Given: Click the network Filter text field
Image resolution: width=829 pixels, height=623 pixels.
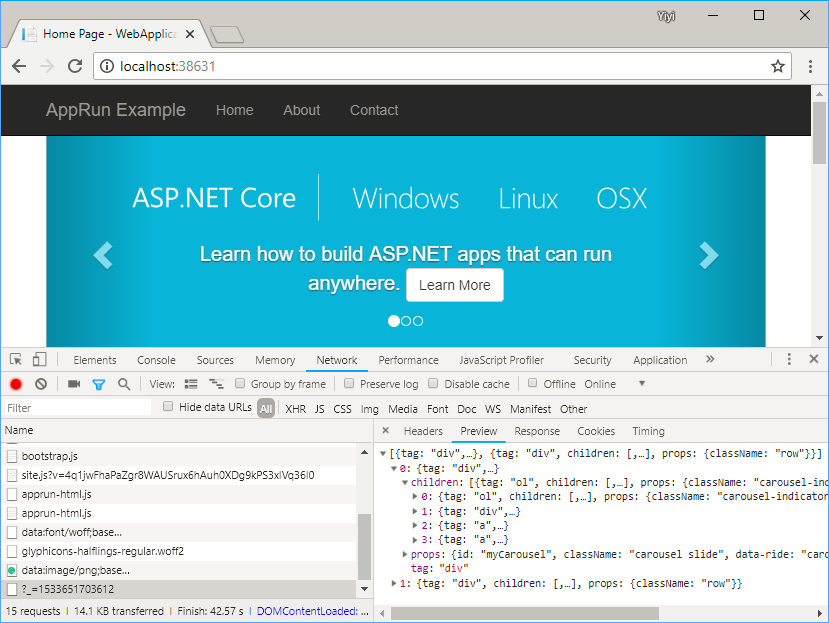Looking at the screenshot, I should (x=76, y=408).
